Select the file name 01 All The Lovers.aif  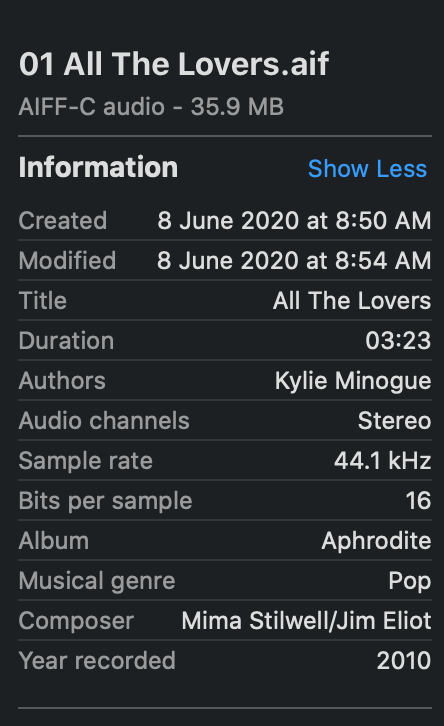point(174,63)
